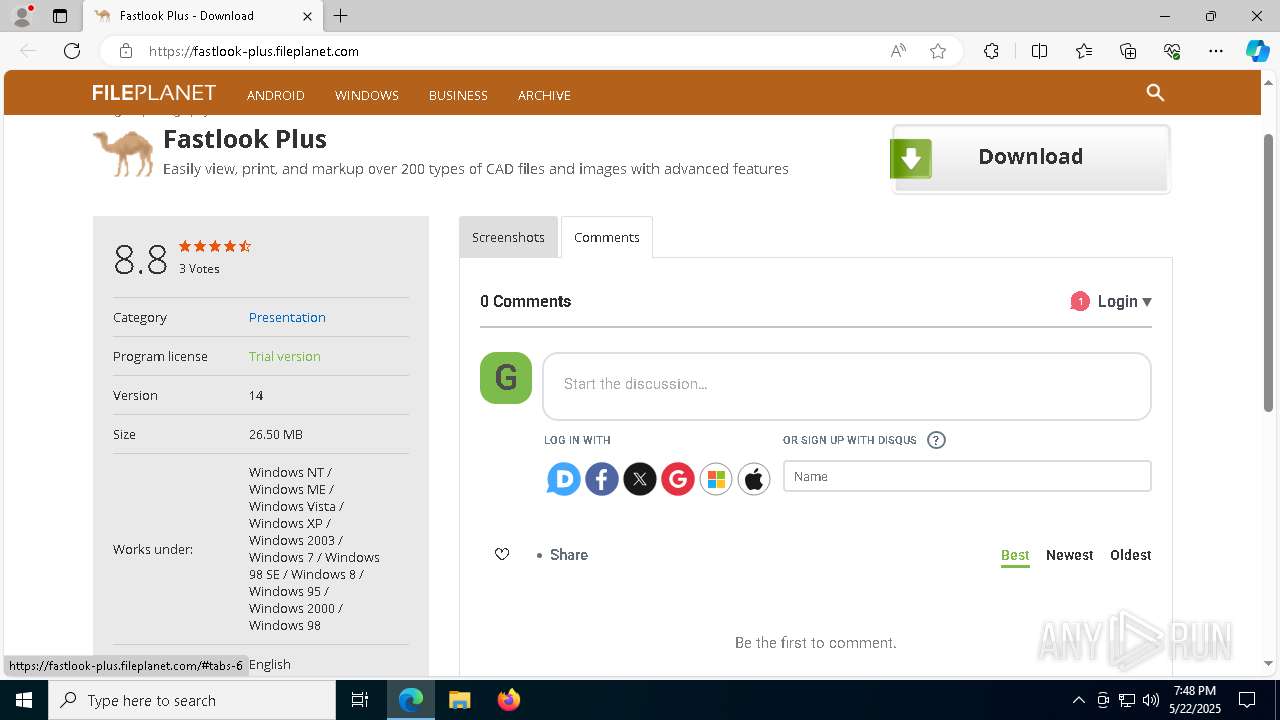
Task: Click the Trial version license link
Action: point(285,356)
